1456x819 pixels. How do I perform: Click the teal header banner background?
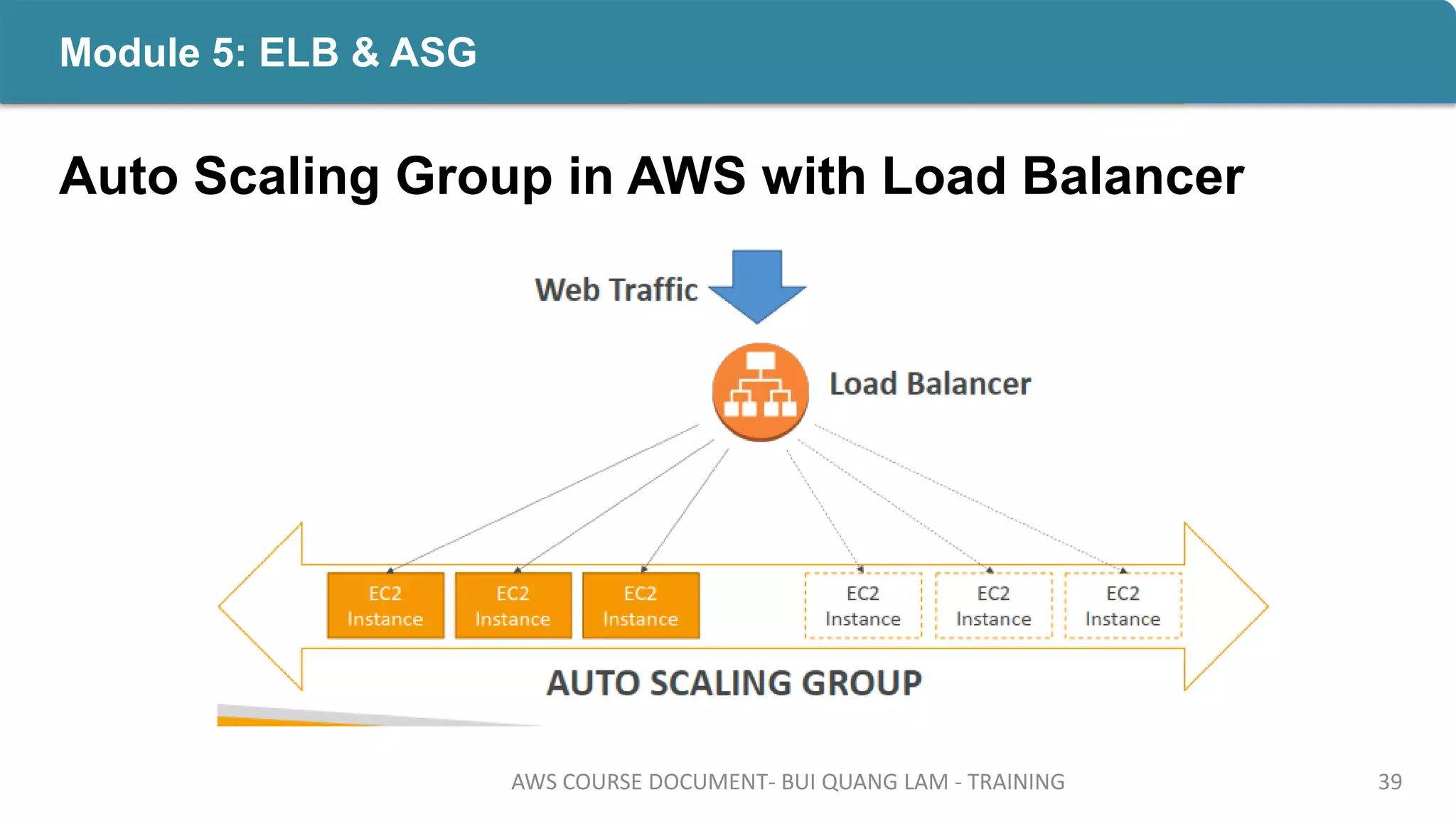[995, 53]
